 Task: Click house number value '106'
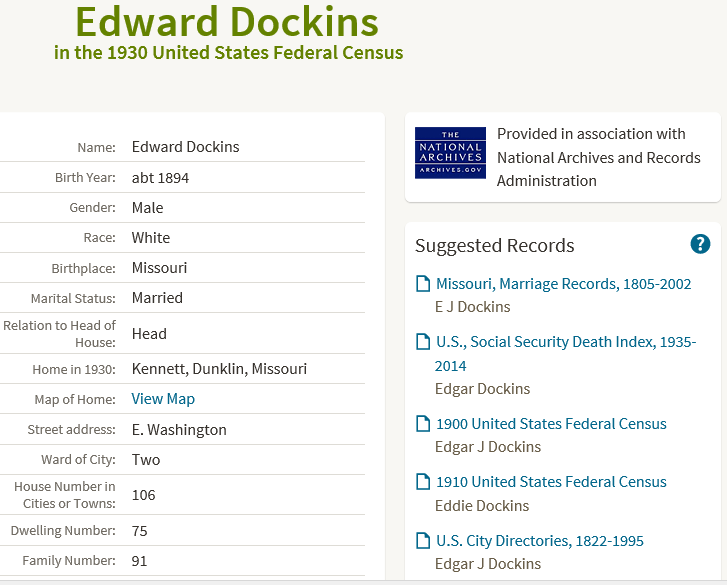[x=144, y=495]
